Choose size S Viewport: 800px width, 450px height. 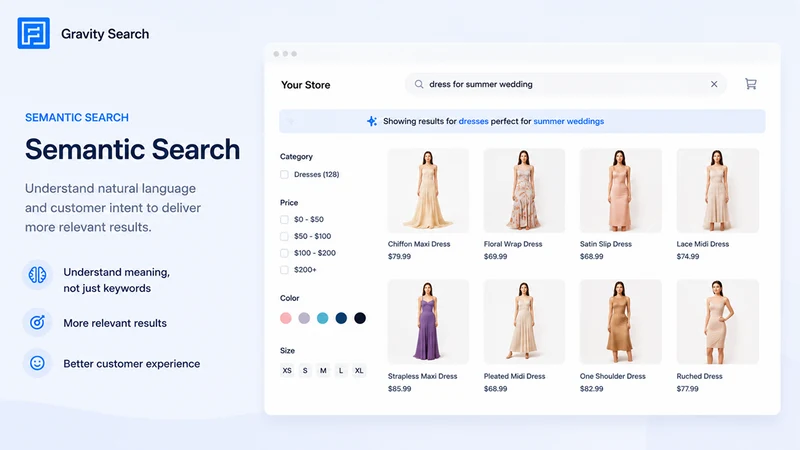(x=305, y=370)
